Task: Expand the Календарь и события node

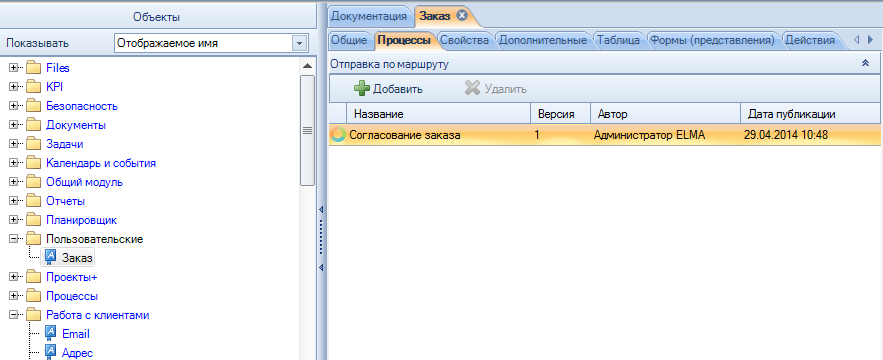Action: [14, 163]
